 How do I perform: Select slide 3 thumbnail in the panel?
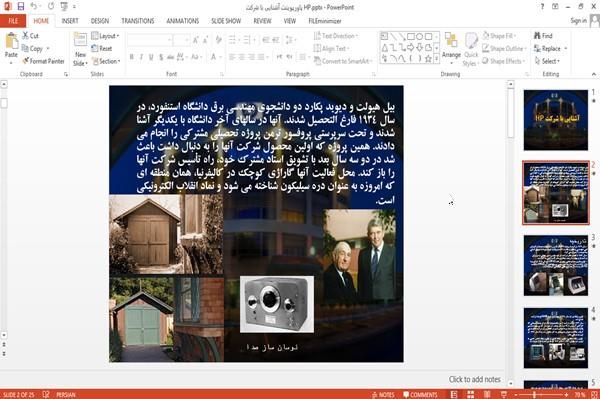pyautogui.click(x=556, y=265)
